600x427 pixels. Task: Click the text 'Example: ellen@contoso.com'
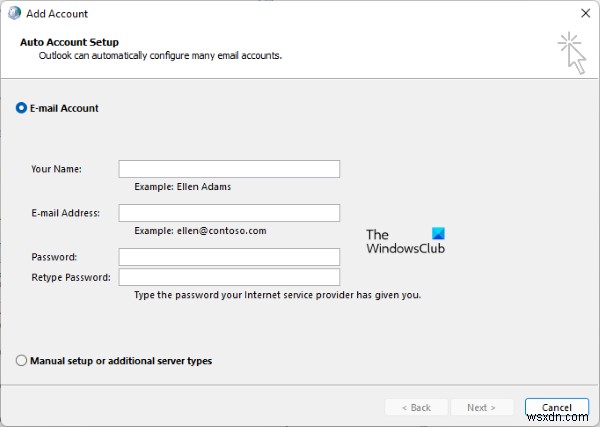(200, 231)
